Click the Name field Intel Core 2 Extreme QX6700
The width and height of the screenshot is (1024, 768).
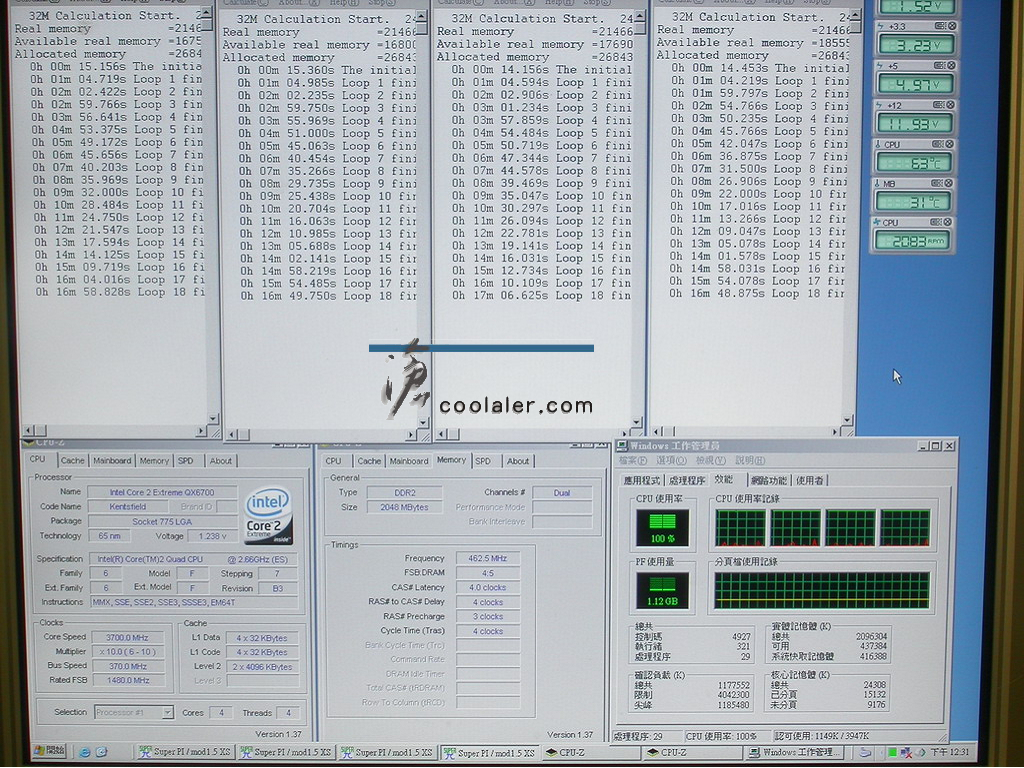click(161, 492)
